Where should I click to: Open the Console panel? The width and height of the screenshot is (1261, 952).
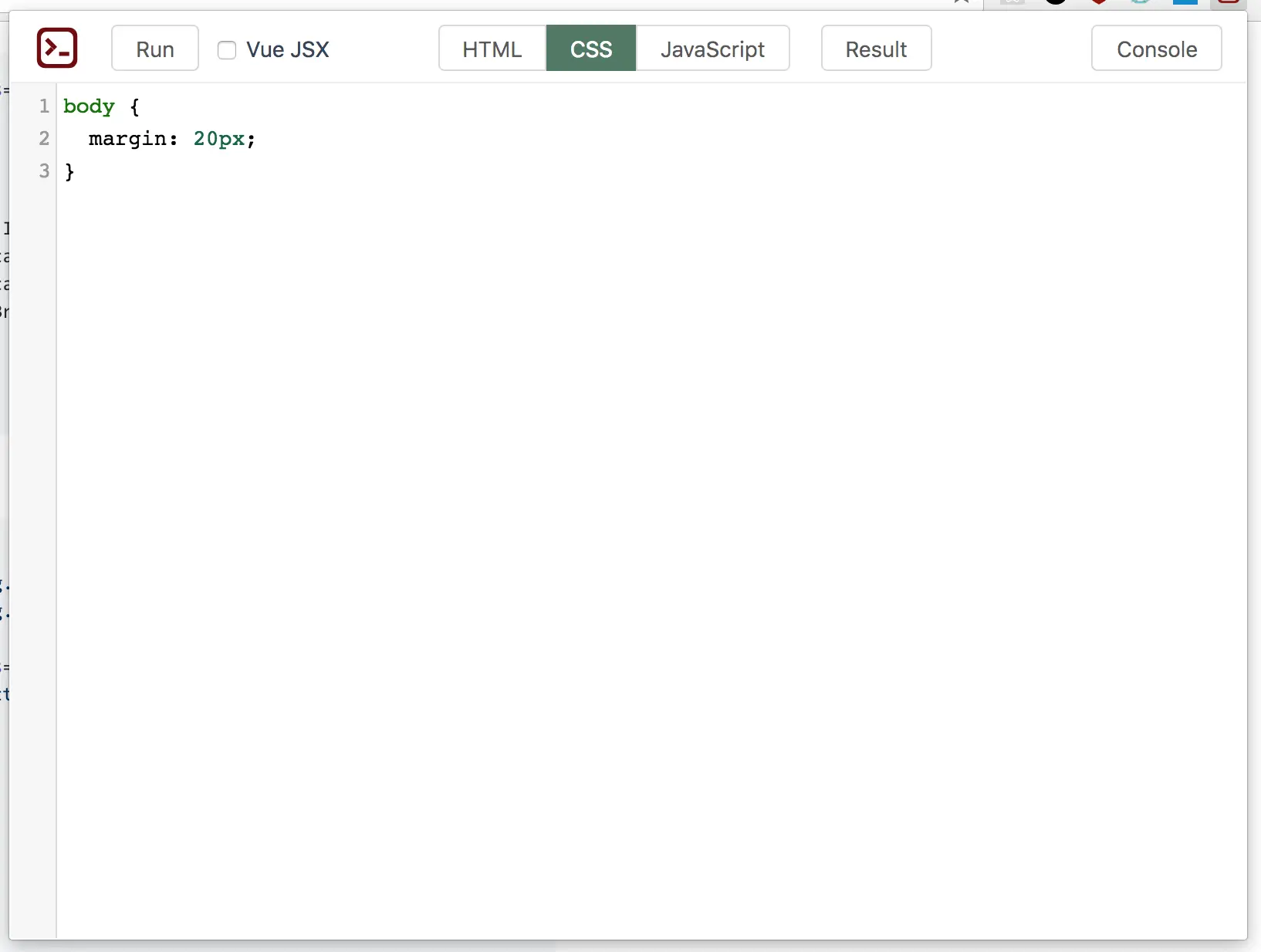tap(1157, 49)
